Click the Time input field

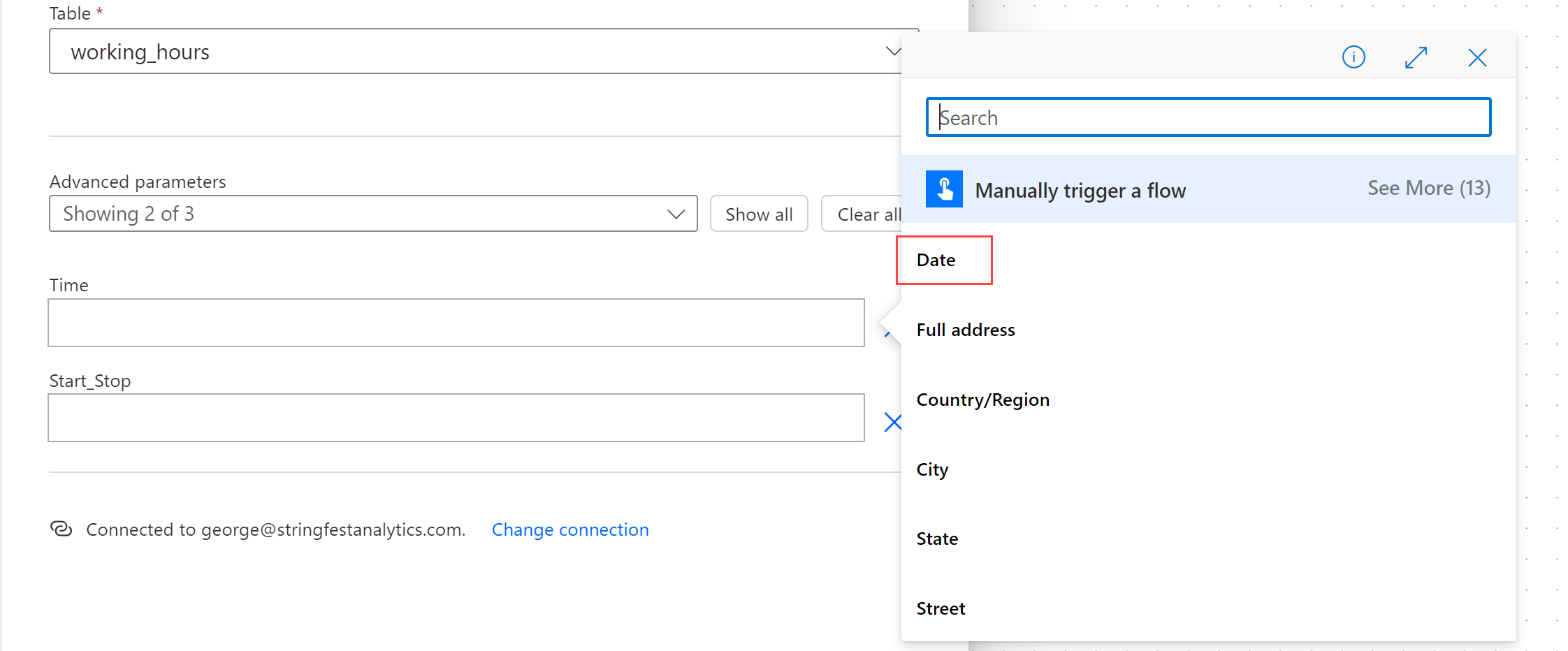(x=456, y=323)
